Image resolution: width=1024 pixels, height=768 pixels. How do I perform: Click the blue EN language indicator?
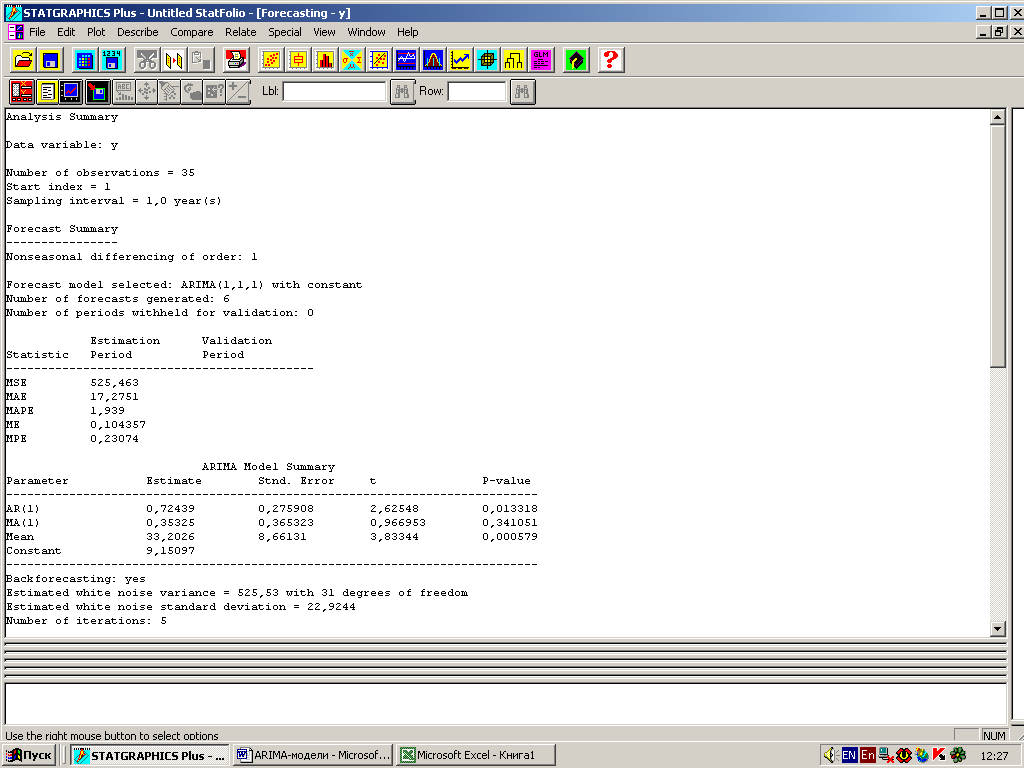tap(849, 756)
